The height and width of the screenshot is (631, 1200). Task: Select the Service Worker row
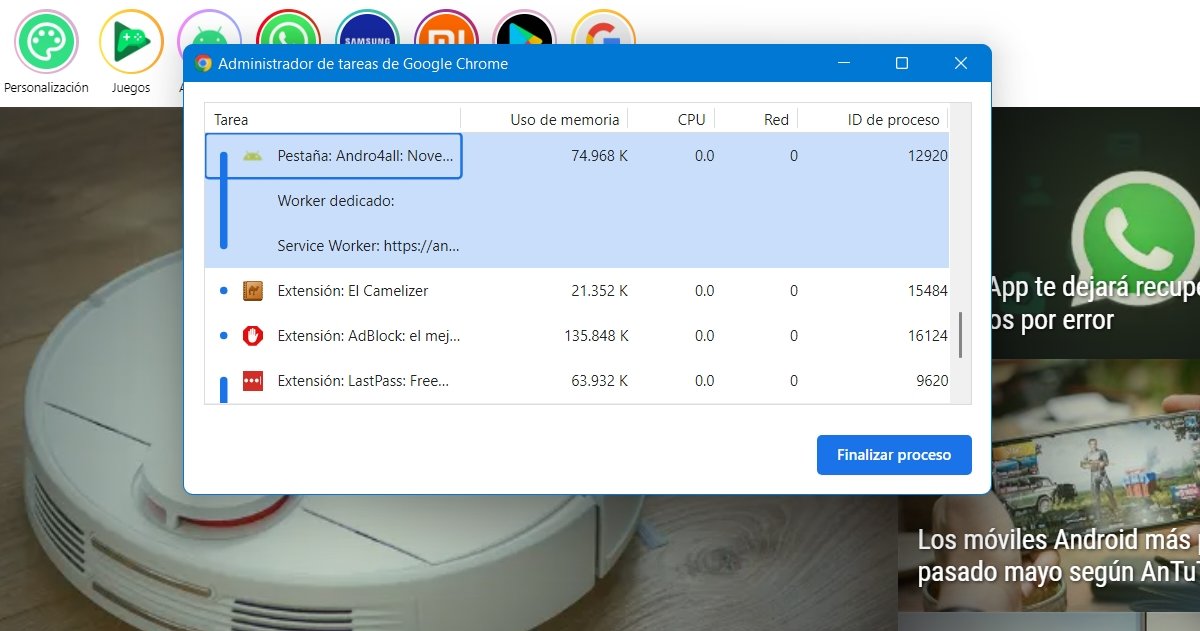[x=577, y=246]
